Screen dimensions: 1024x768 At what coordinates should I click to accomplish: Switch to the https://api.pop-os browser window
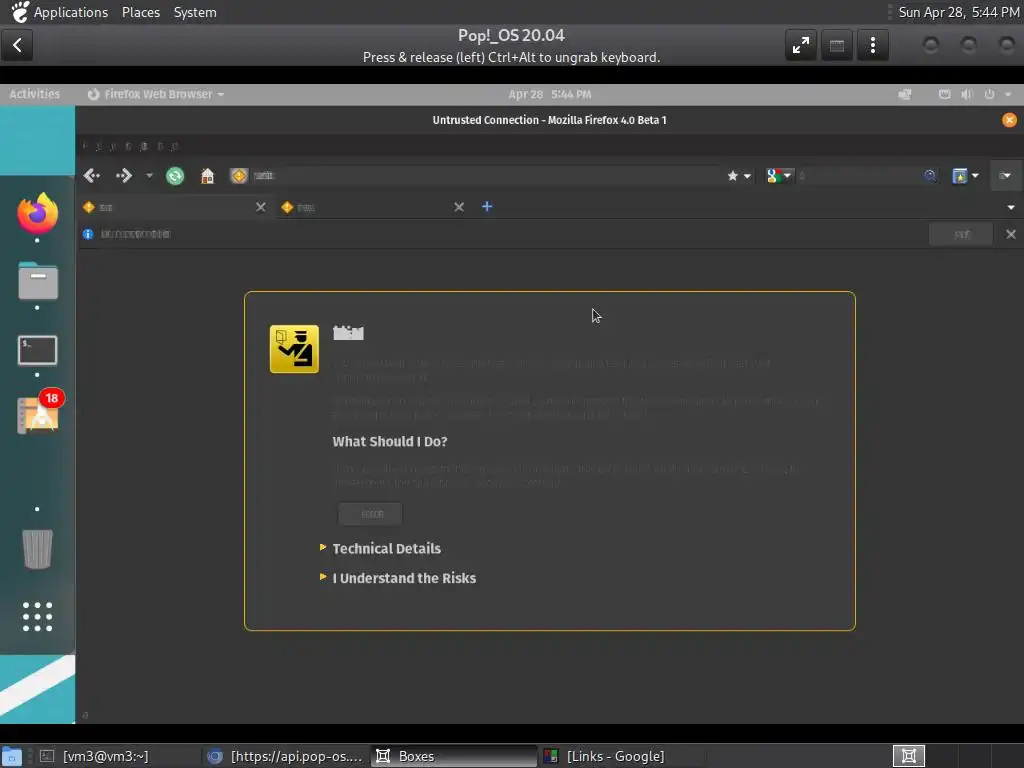click(285, 756)
